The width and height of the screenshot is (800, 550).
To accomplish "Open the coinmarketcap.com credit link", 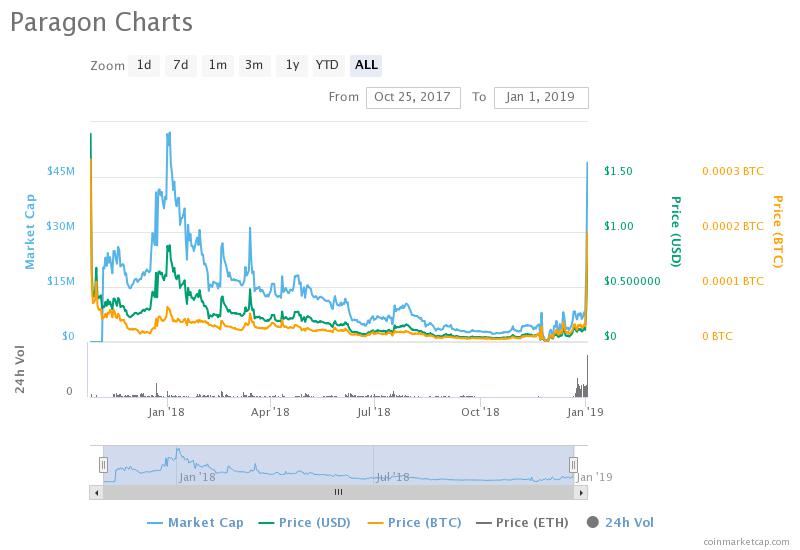I will click(746, 542).
